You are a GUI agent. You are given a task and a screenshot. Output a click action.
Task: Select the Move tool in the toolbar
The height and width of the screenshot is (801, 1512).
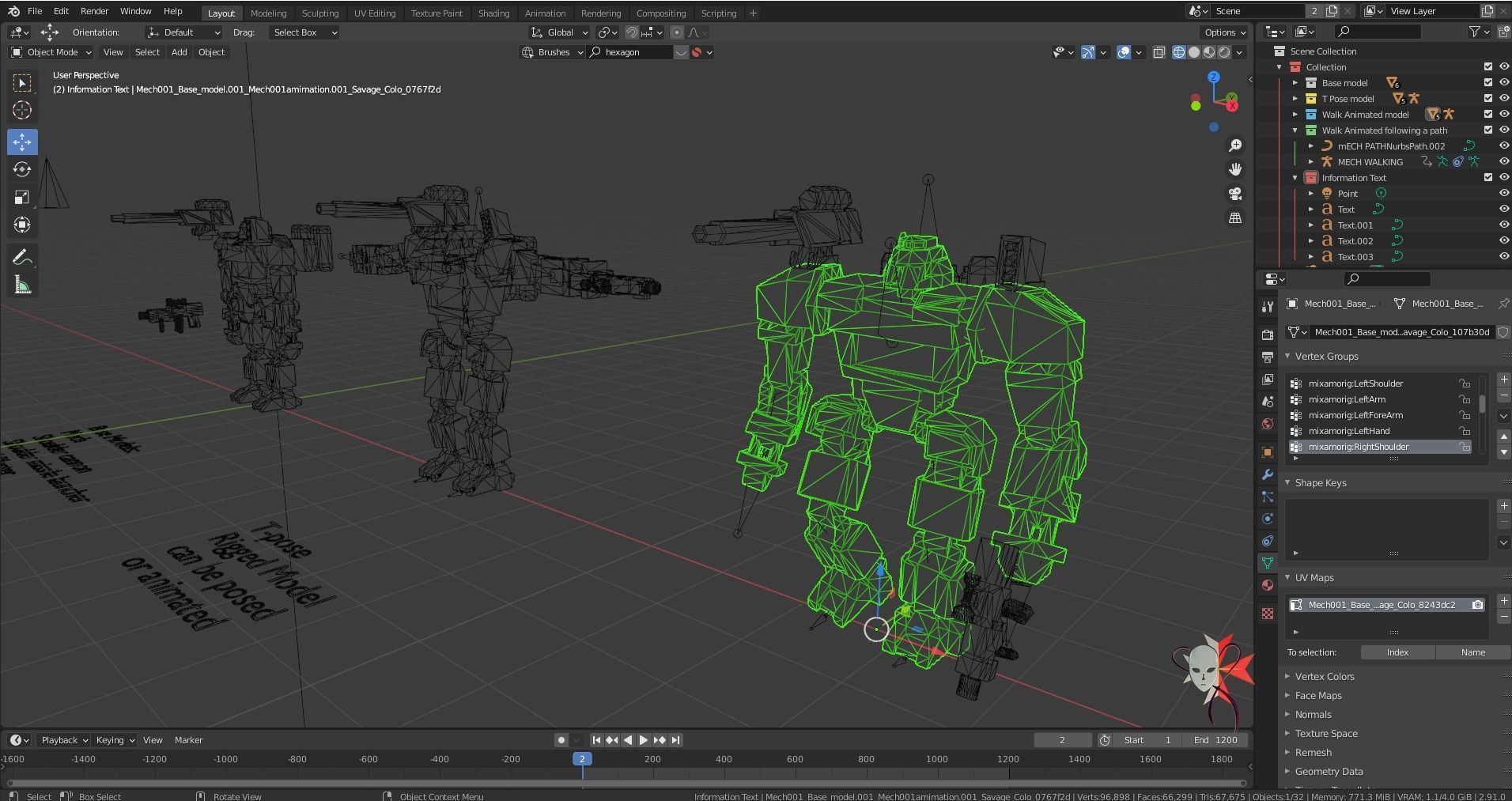click(x=22, y=142)
